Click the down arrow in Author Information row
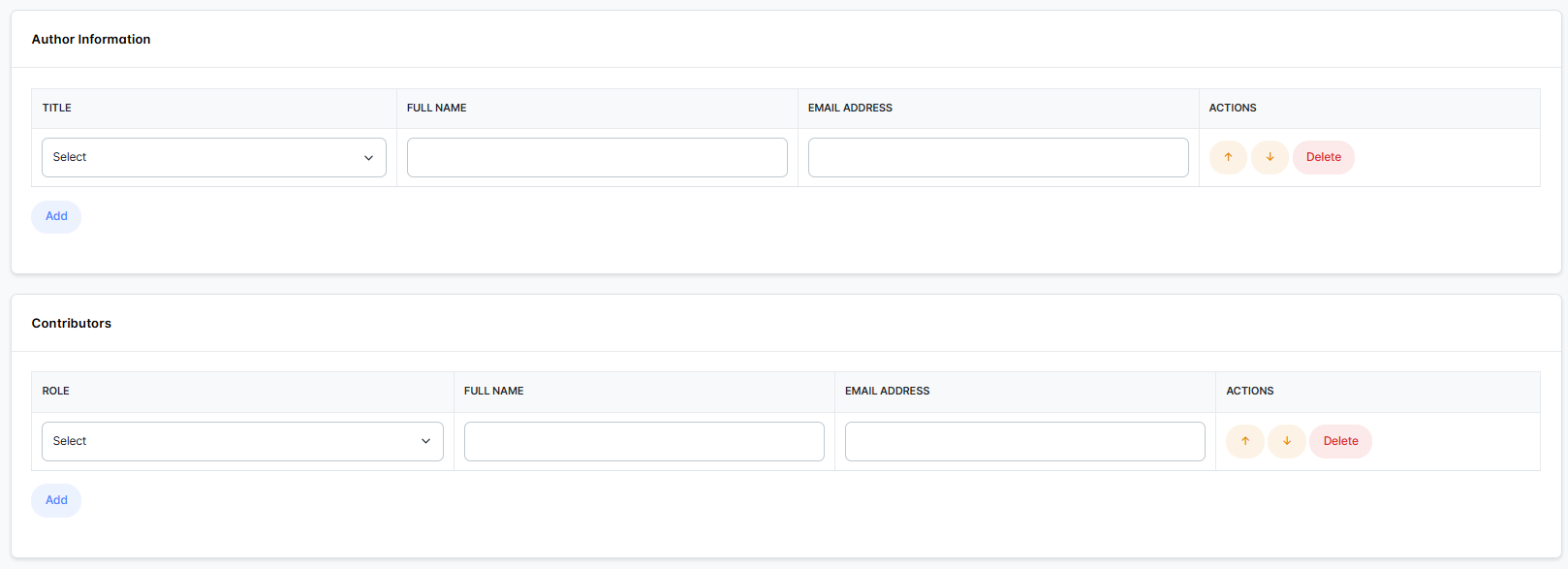The image size is (1568, 569). coord(1270,157)
